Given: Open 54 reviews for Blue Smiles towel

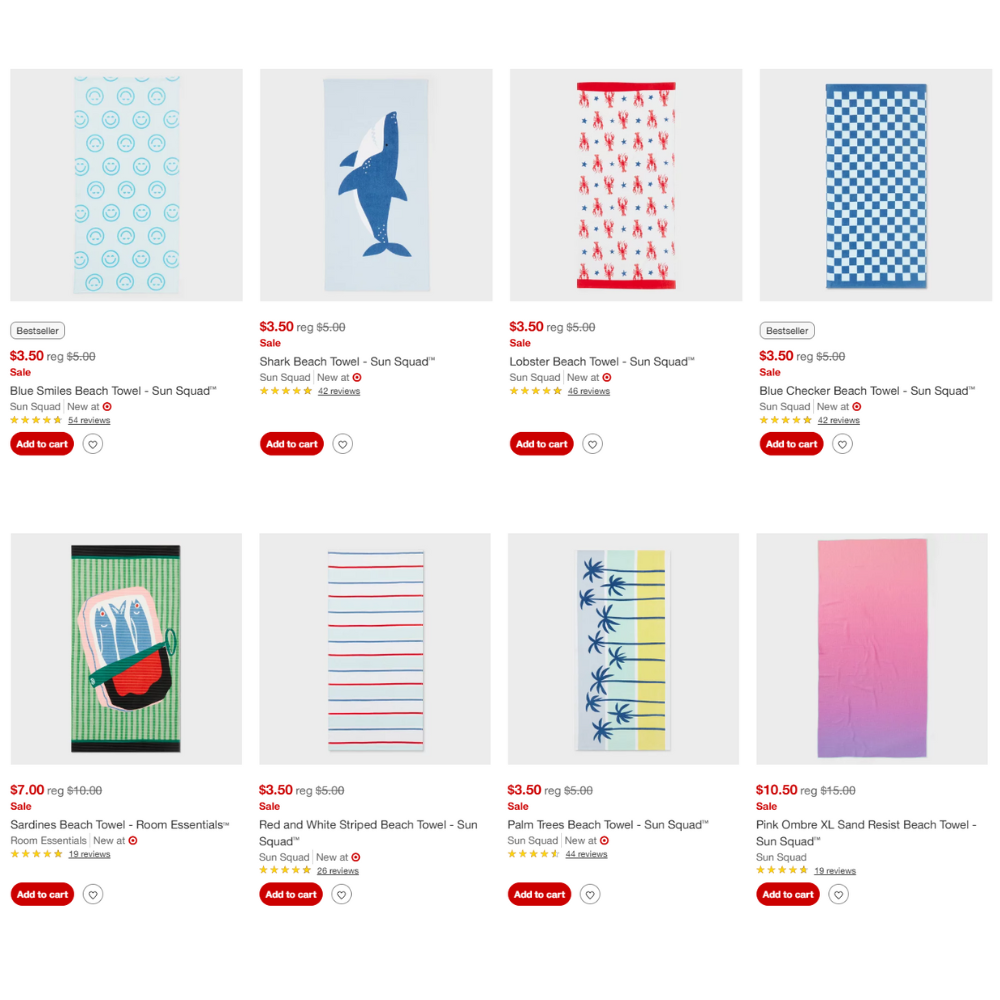Looking at the screenshot, I should tap(89, 420).
